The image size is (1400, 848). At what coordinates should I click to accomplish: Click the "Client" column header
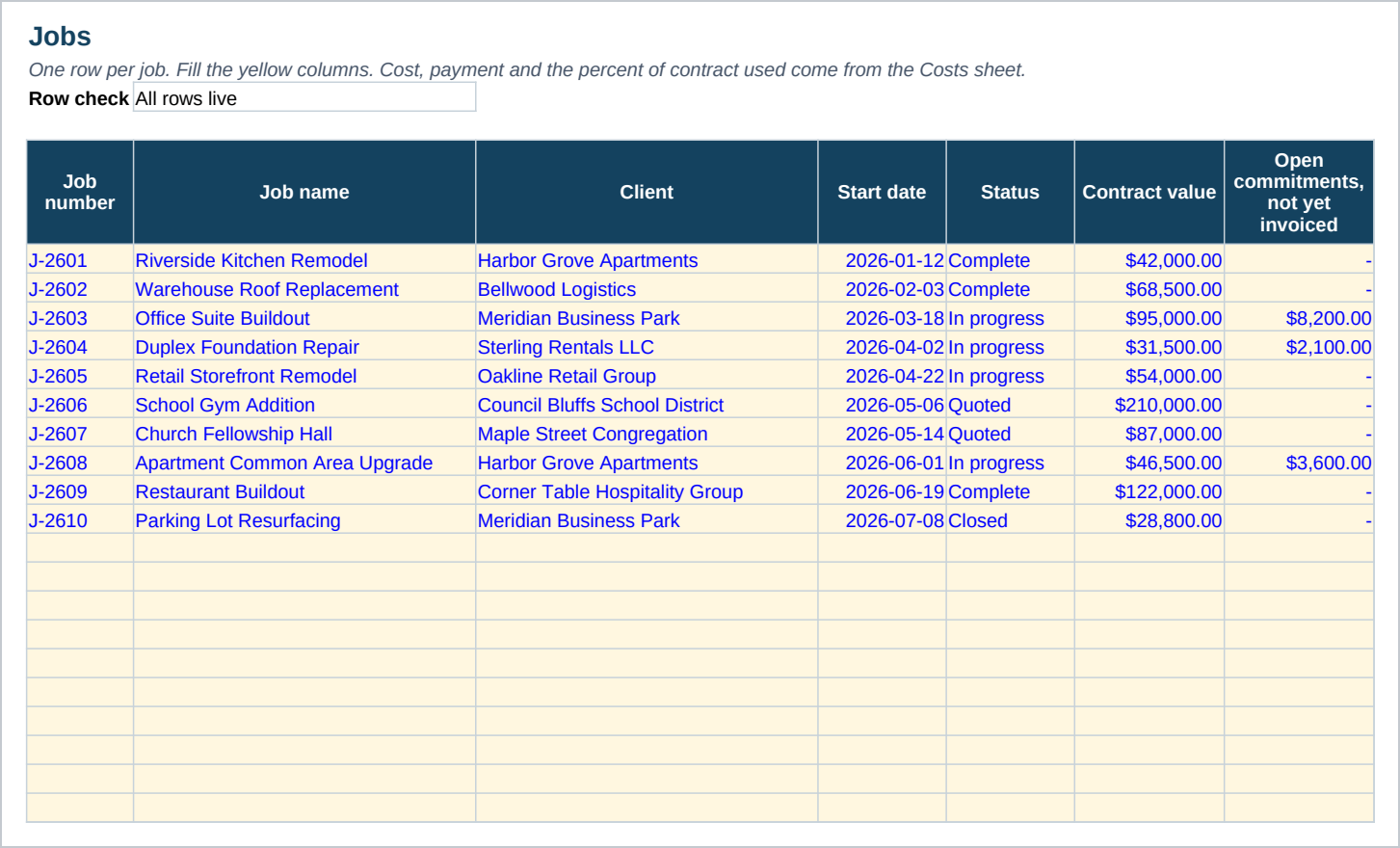point(647,192)
